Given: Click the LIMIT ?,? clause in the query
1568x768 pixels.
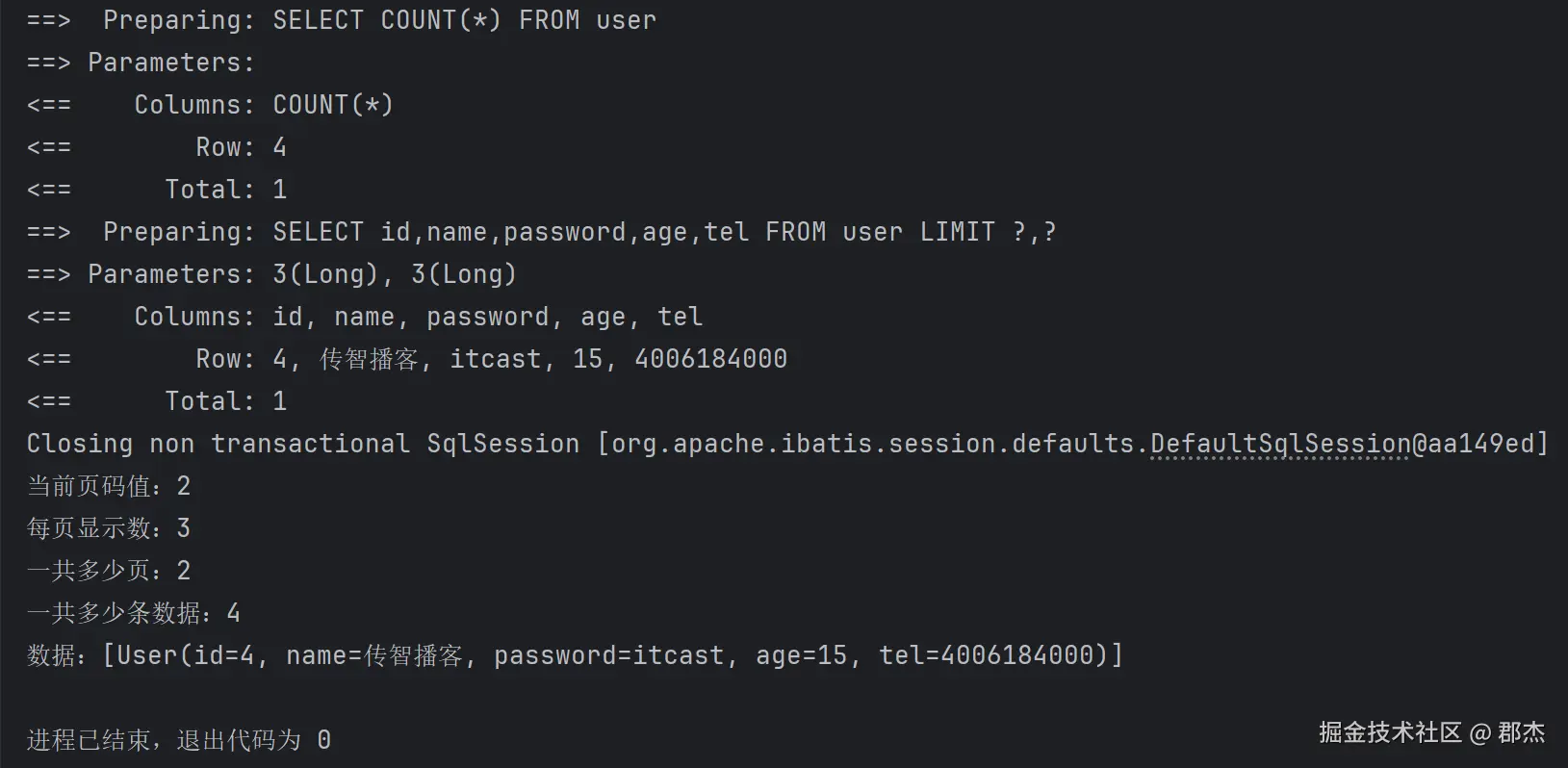Looking at the screenshot, I should (x=988, y=232).
